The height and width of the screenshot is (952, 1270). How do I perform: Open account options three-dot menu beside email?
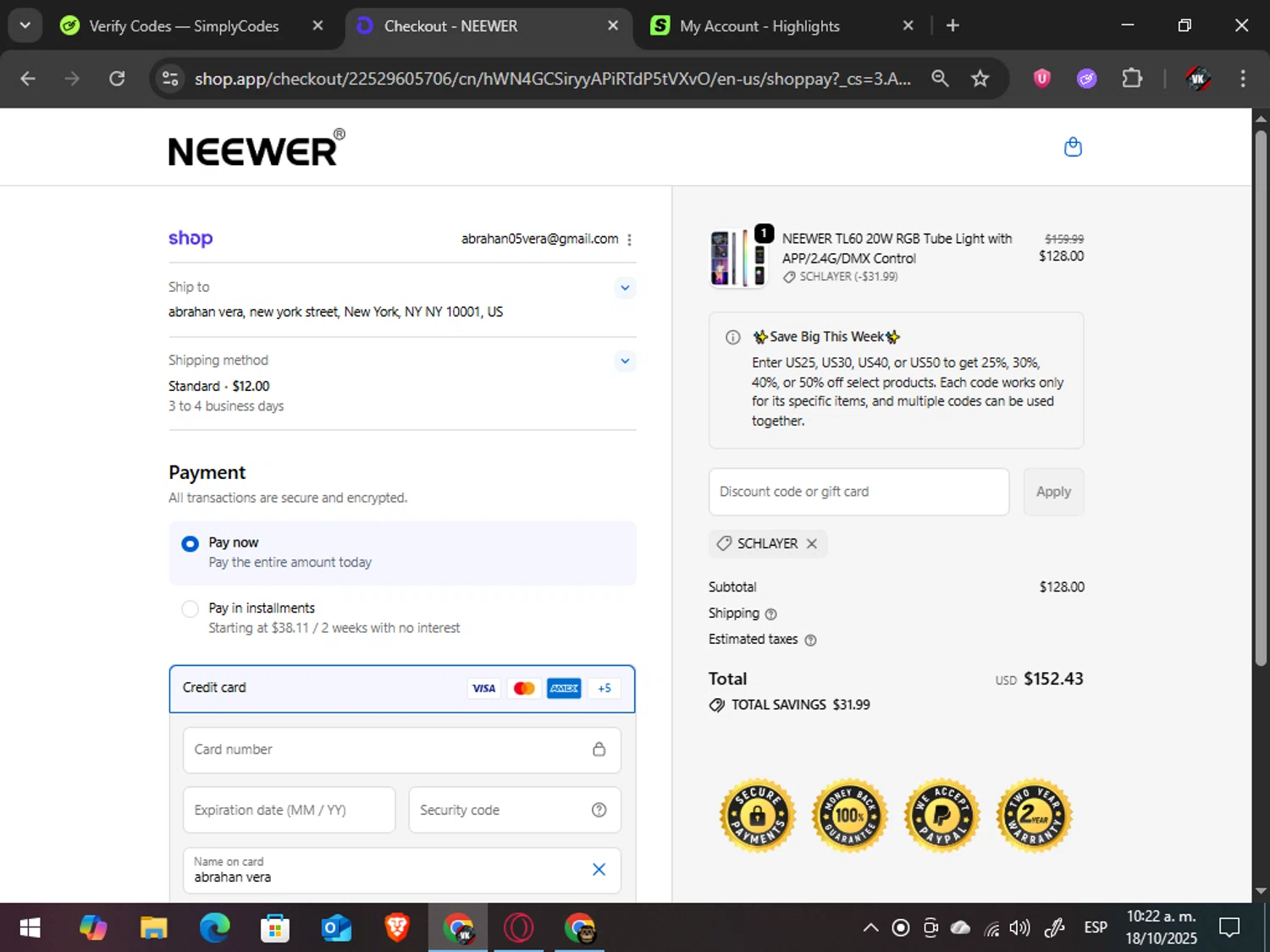(x=629, y=239)
